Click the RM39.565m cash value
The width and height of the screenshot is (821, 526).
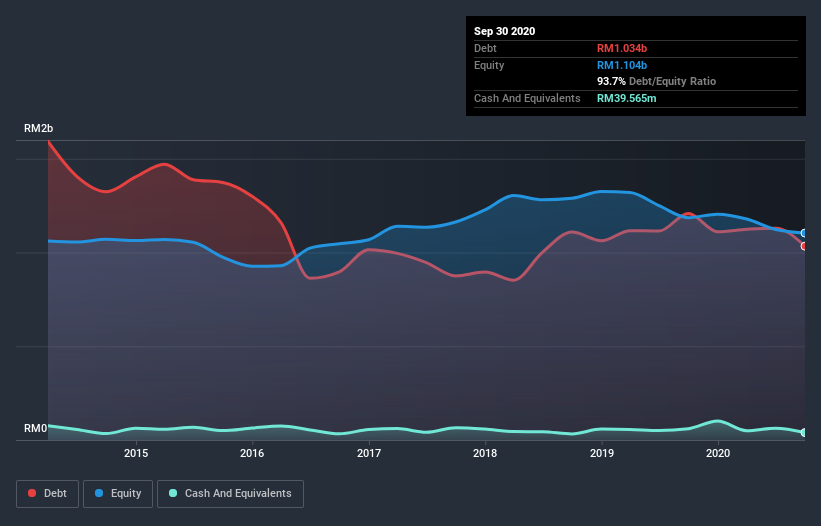click(626, 98)
